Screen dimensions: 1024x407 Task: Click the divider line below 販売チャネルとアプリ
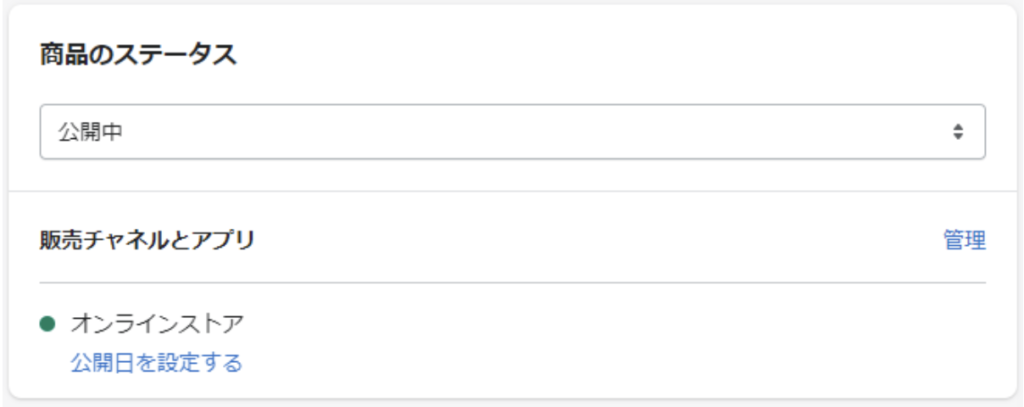coord(512,283)
